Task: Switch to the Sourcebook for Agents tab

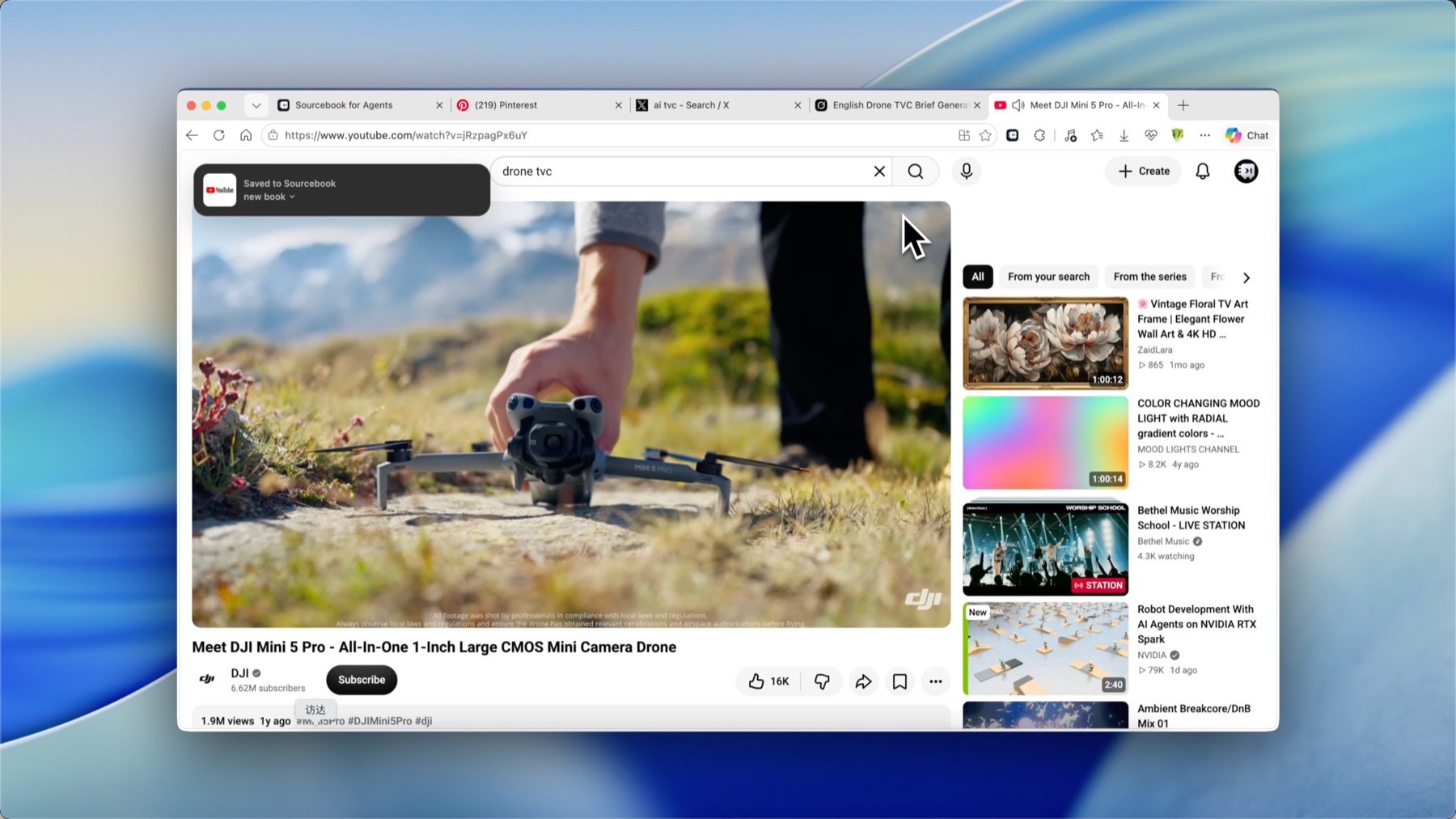Action: tap(360, 105)
